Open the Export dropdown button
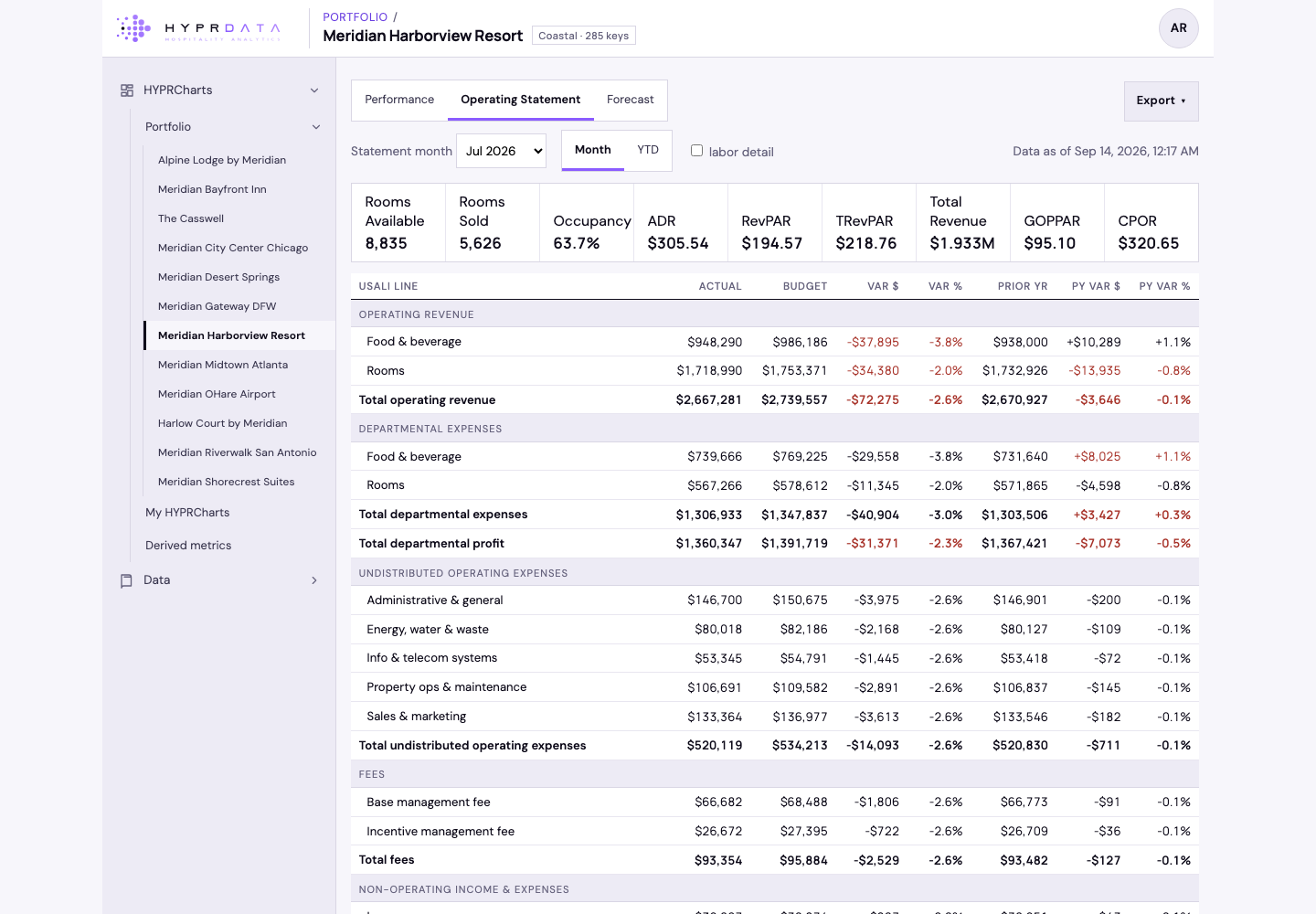The height and width of the screenshot is (914, 1316). click(1161, 101)
